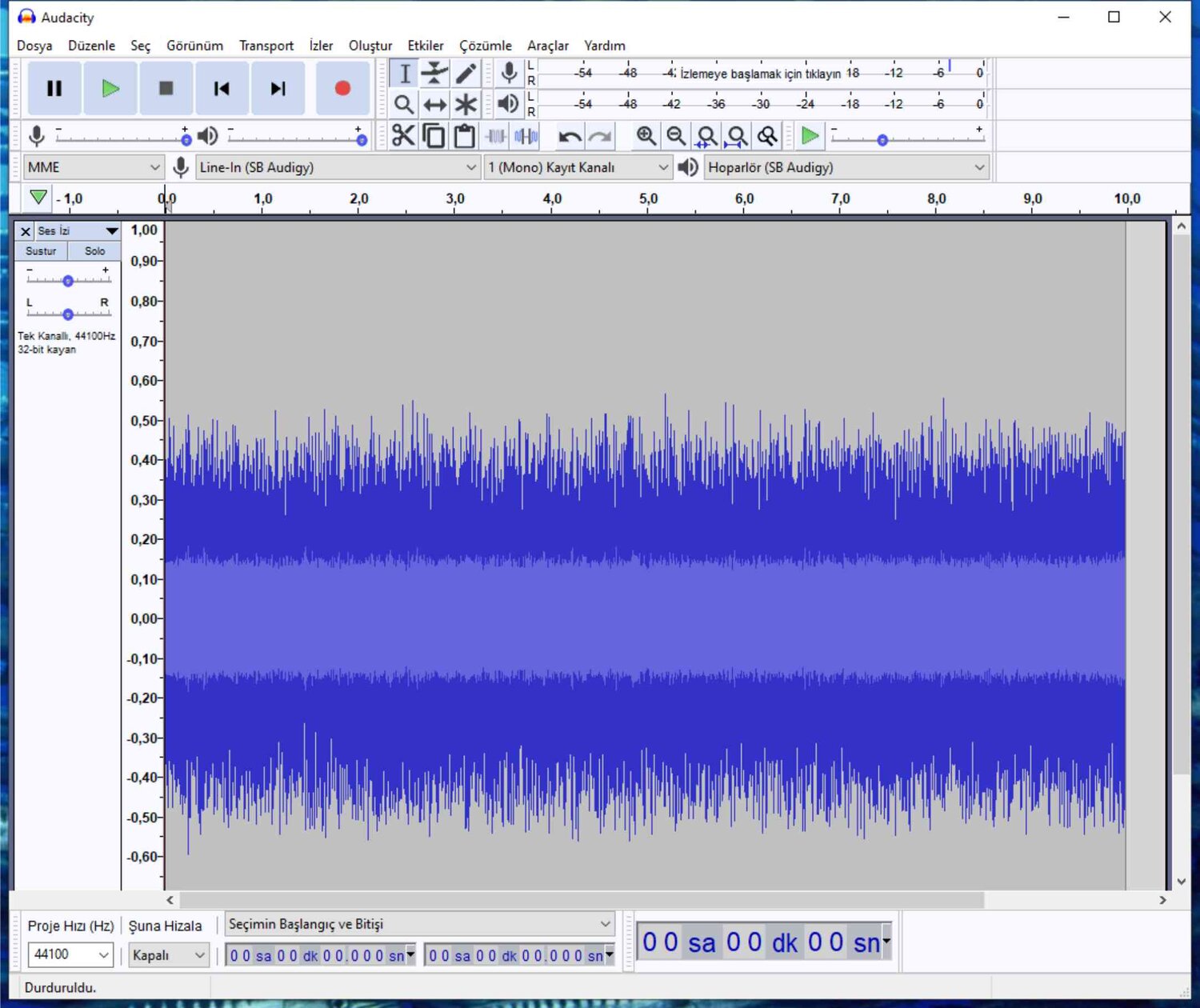Toggle the Sustur mute button on track
Viewport: 1200px width, 1008px height.
[41, 251]
